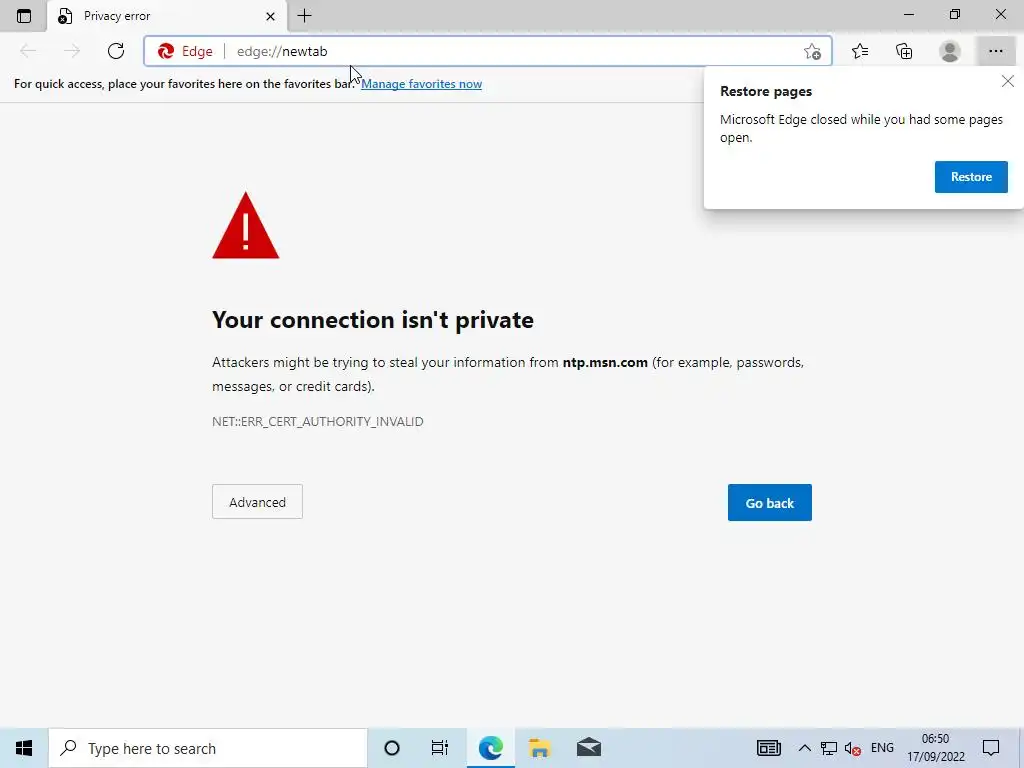
Task: Add this page to favorites star icon
Action: point(812,51)
